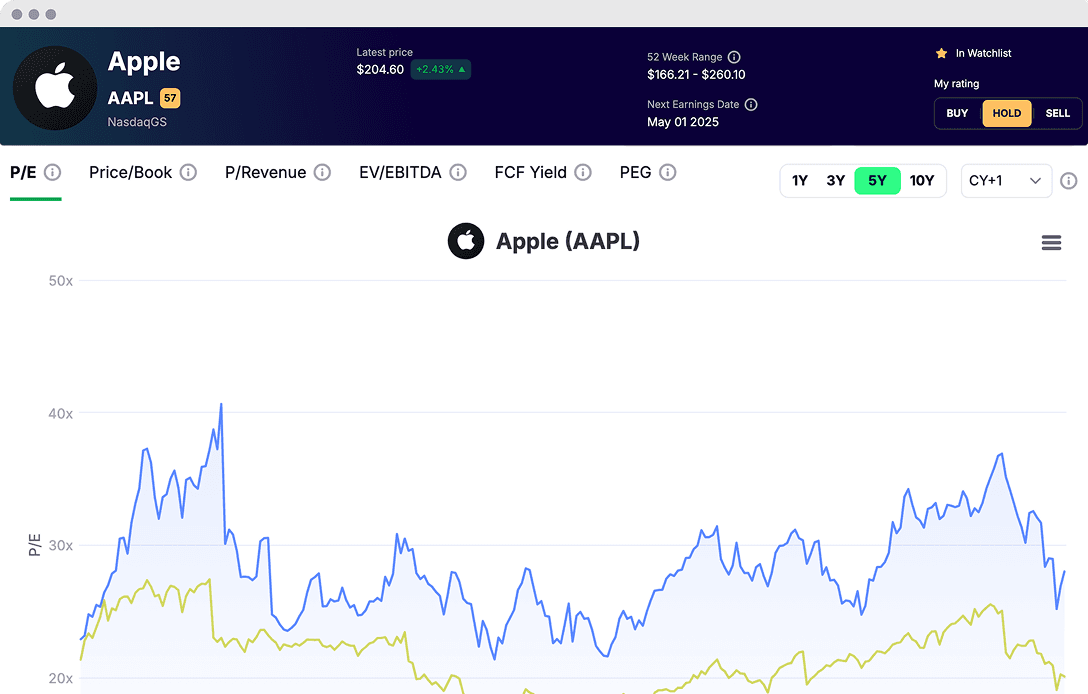Image resolution: width=1088 pixels, height=694 pixels.
Task: Click the info icon beside CY+1 dropdown
Action: coord(1069,180)
